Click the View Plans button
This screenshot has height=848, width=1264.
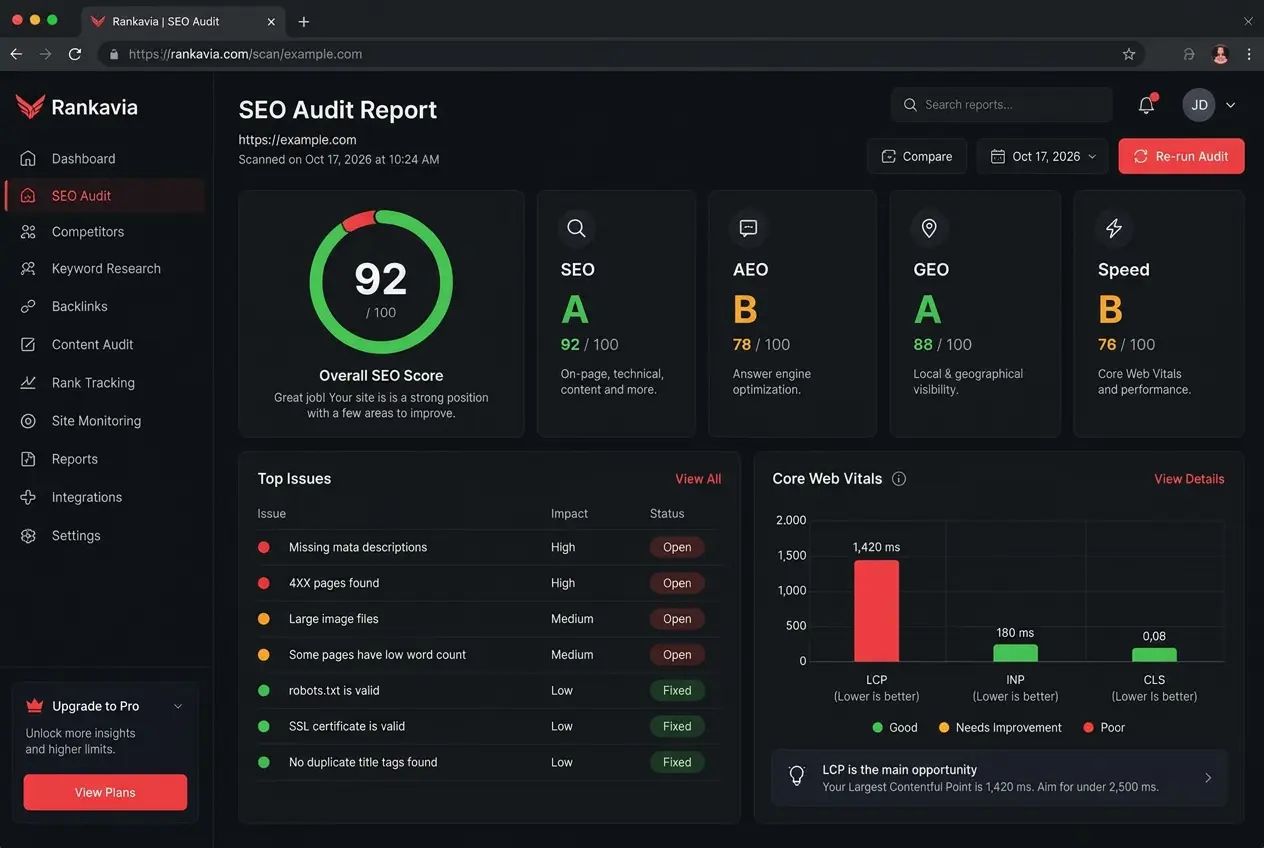coord(105,792)
